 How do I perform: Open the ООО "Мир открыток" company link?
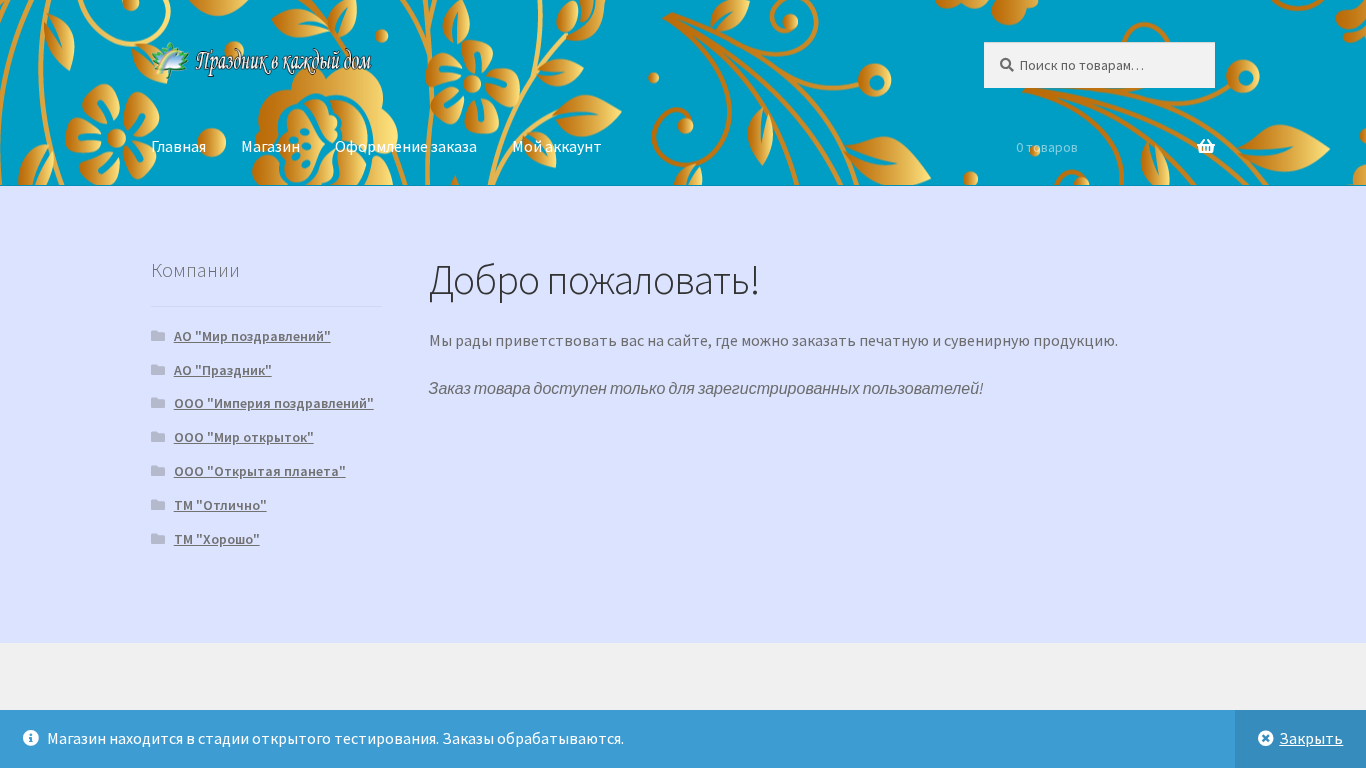(244, 437)
